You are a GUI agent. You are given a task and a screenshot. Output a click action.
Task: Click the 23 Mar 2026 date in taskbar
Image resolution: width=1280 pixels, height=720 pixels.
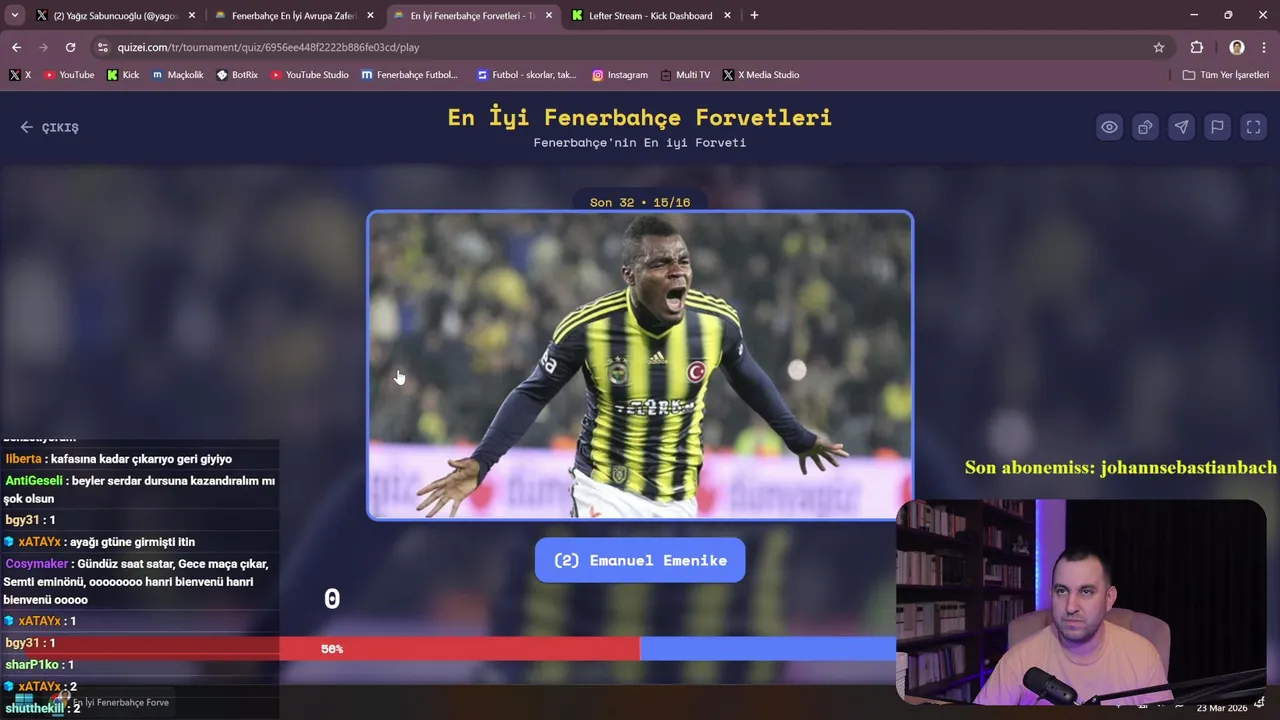click(1222, 708)
